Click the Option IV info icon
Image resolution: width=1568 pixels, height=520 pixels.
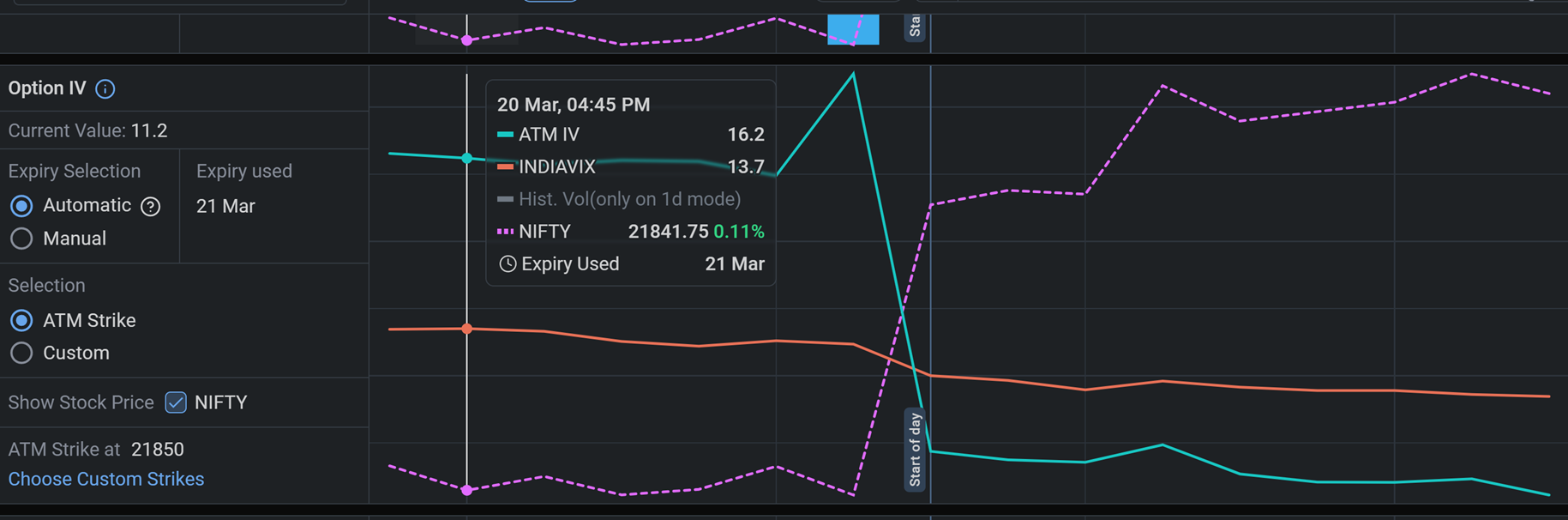(x=105, y=89)
